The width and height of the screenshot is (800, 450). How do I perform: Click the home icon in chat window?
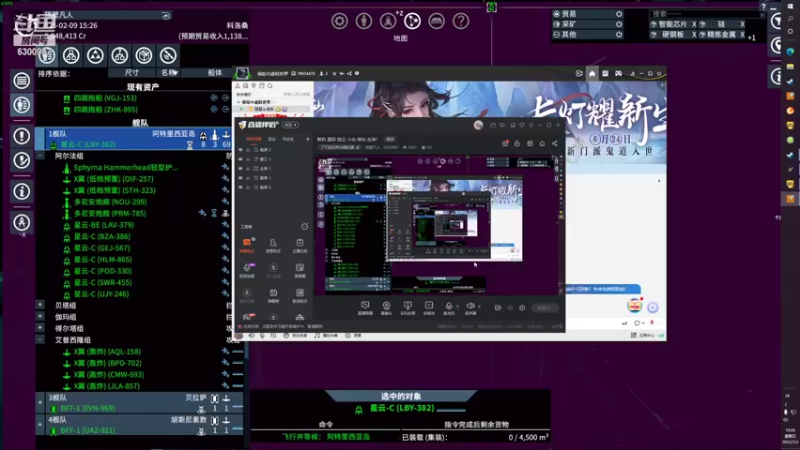(x=592, y=73)
